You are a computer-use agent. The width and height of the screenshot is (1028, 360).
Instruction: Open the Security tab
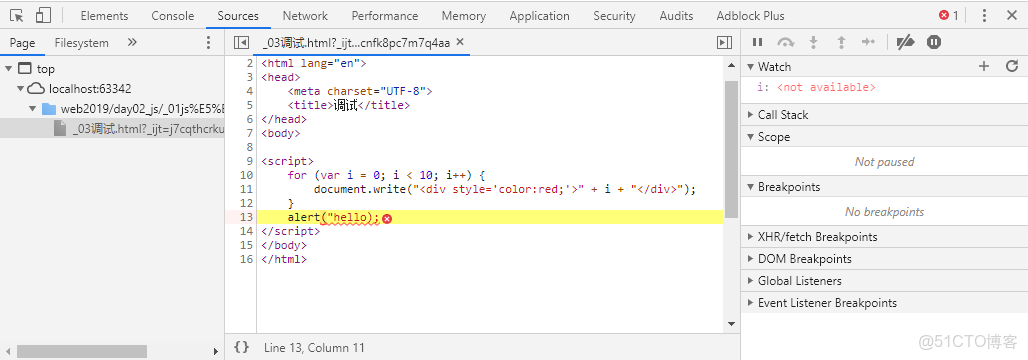pos(614,16)
